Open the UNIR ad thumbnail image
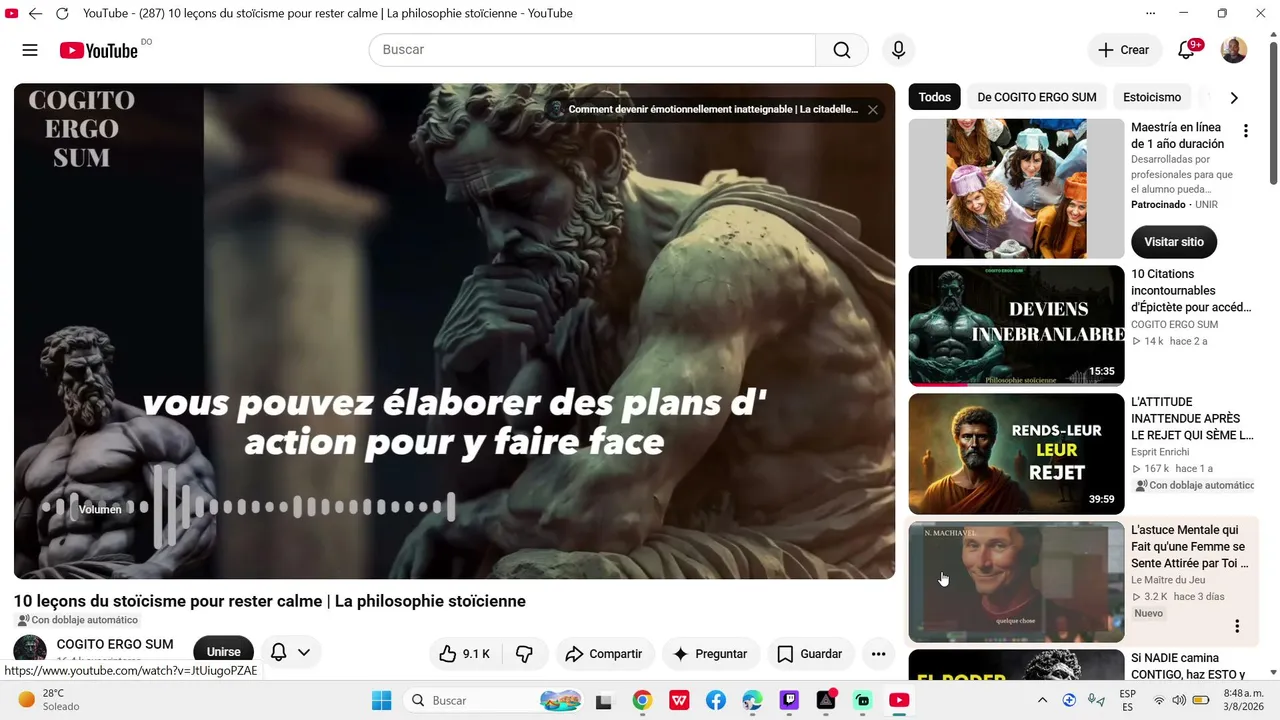 (1016, 189)
